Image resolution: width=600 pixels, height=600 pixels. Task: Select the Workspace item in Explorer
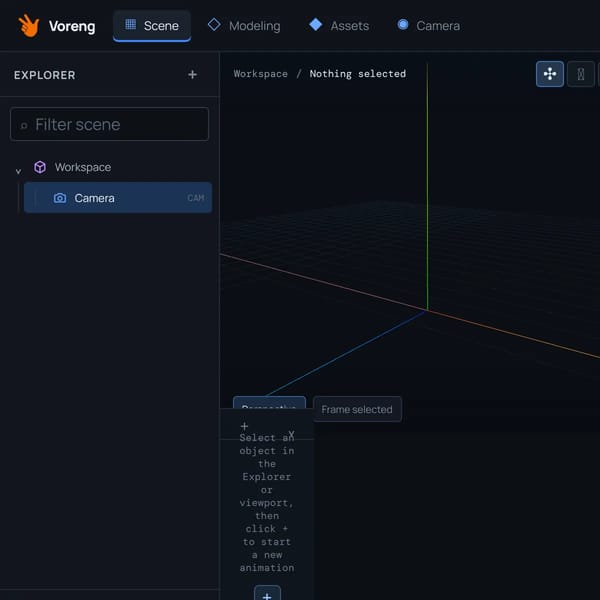pos(83,168)
